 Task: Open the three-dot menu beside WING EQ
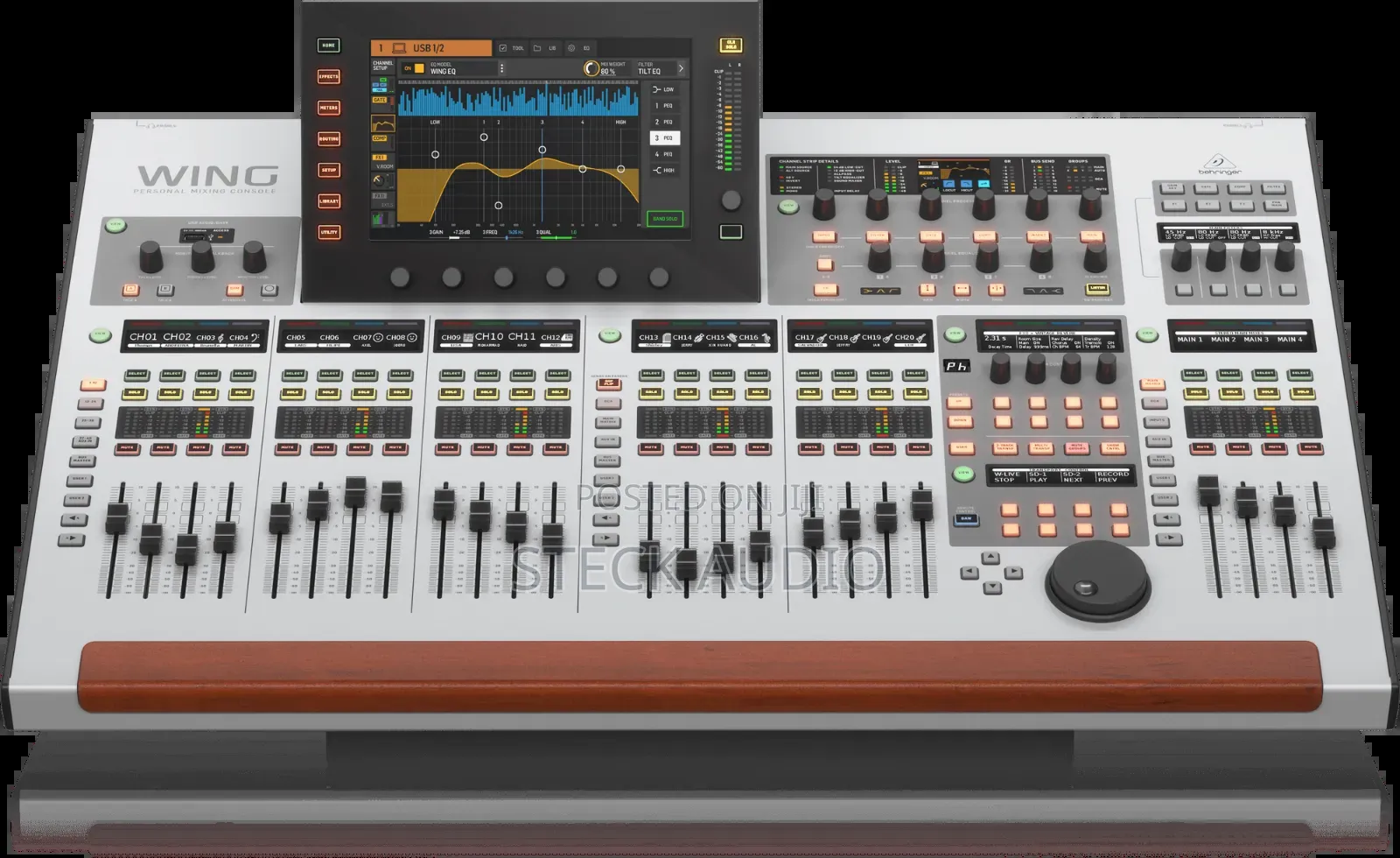coord(501,68)
